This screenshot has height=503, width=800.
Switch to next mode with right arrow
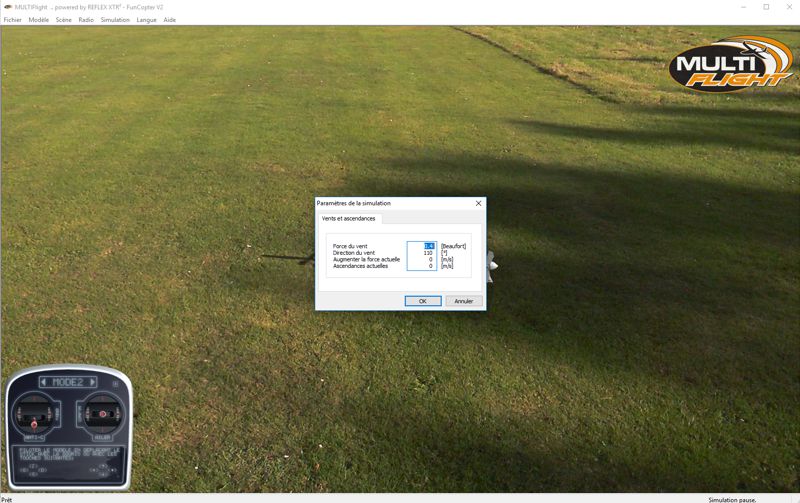(93, 382)
